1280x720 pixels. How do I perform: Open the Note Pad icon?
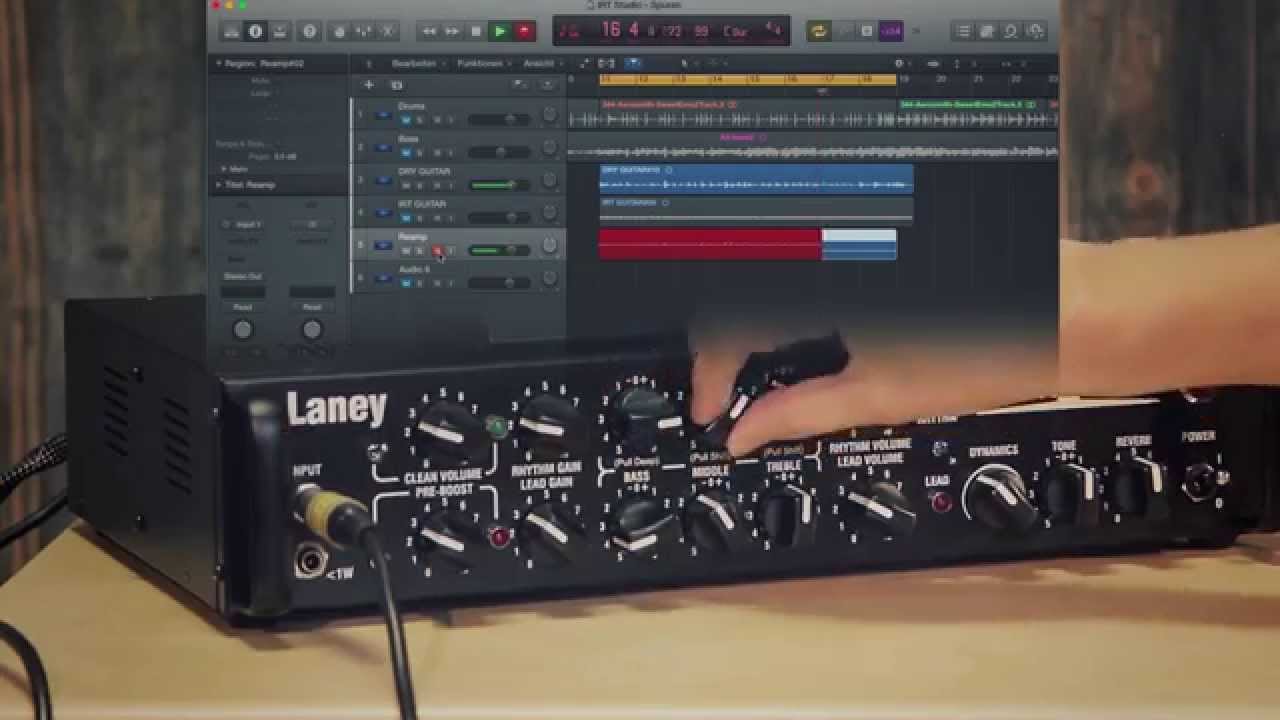[x=987, y=32]
